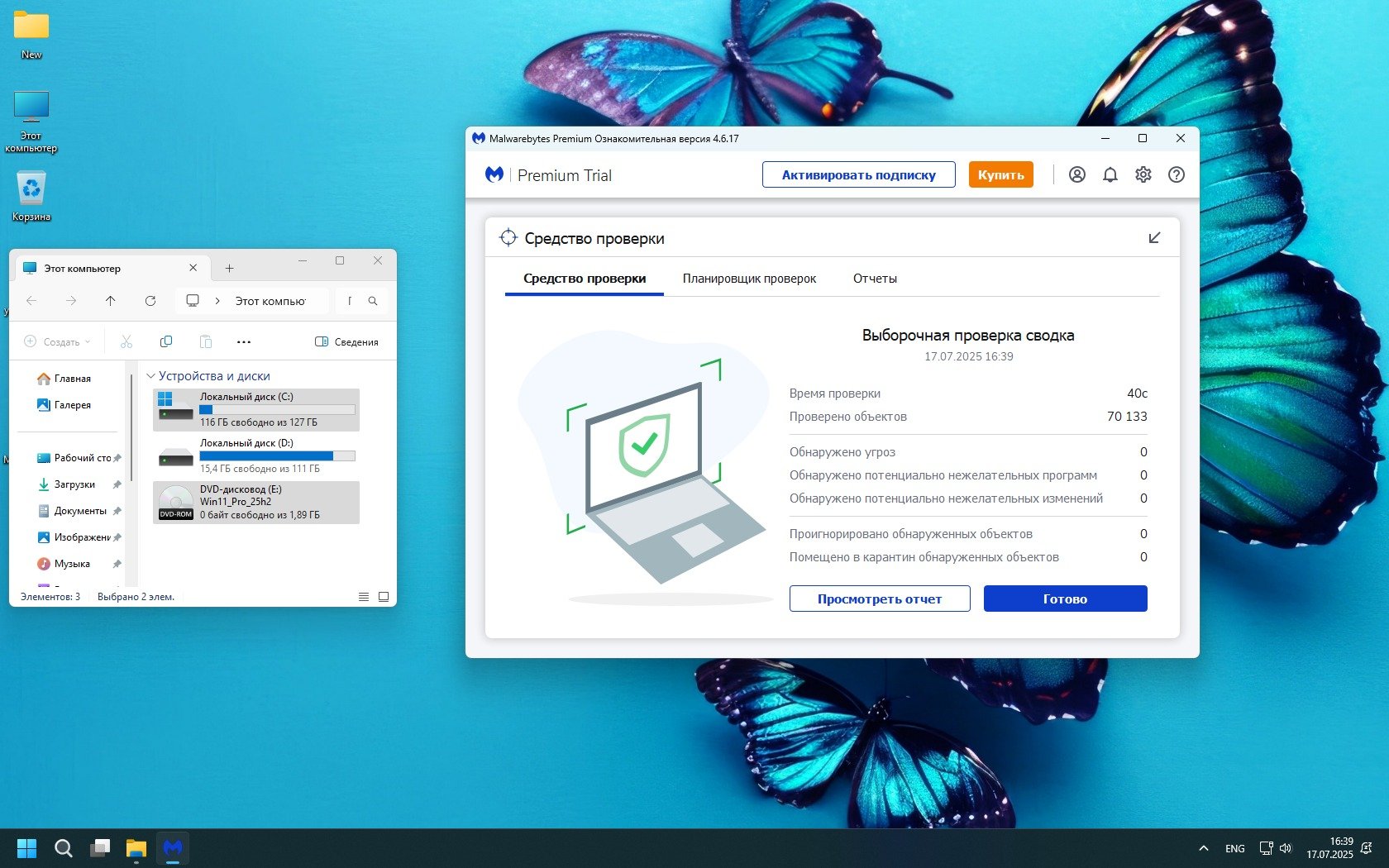Switch Explorer to details list view
The width and height of the screenshot is (1389, 868).
click(364, 596)
